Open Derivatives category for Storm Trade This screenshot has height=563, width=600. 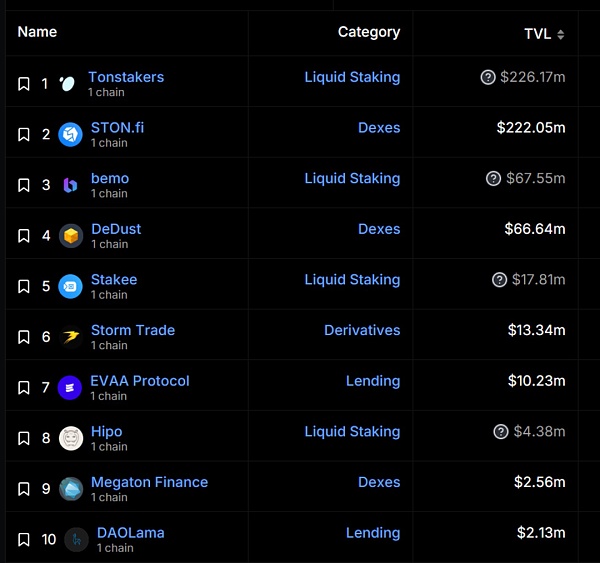pyautogui.click(x=362, y=330)
